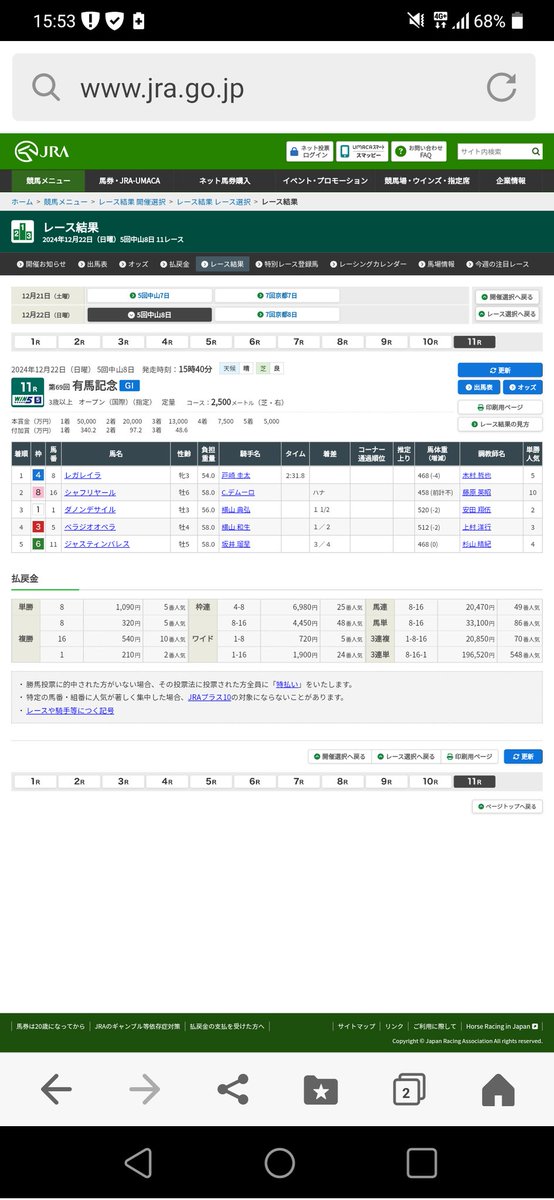Image resolution: width=554 pixels, height=1200 pixels.
Task: Select 出馬表 sub-navigation item
Action: point(94,264)
